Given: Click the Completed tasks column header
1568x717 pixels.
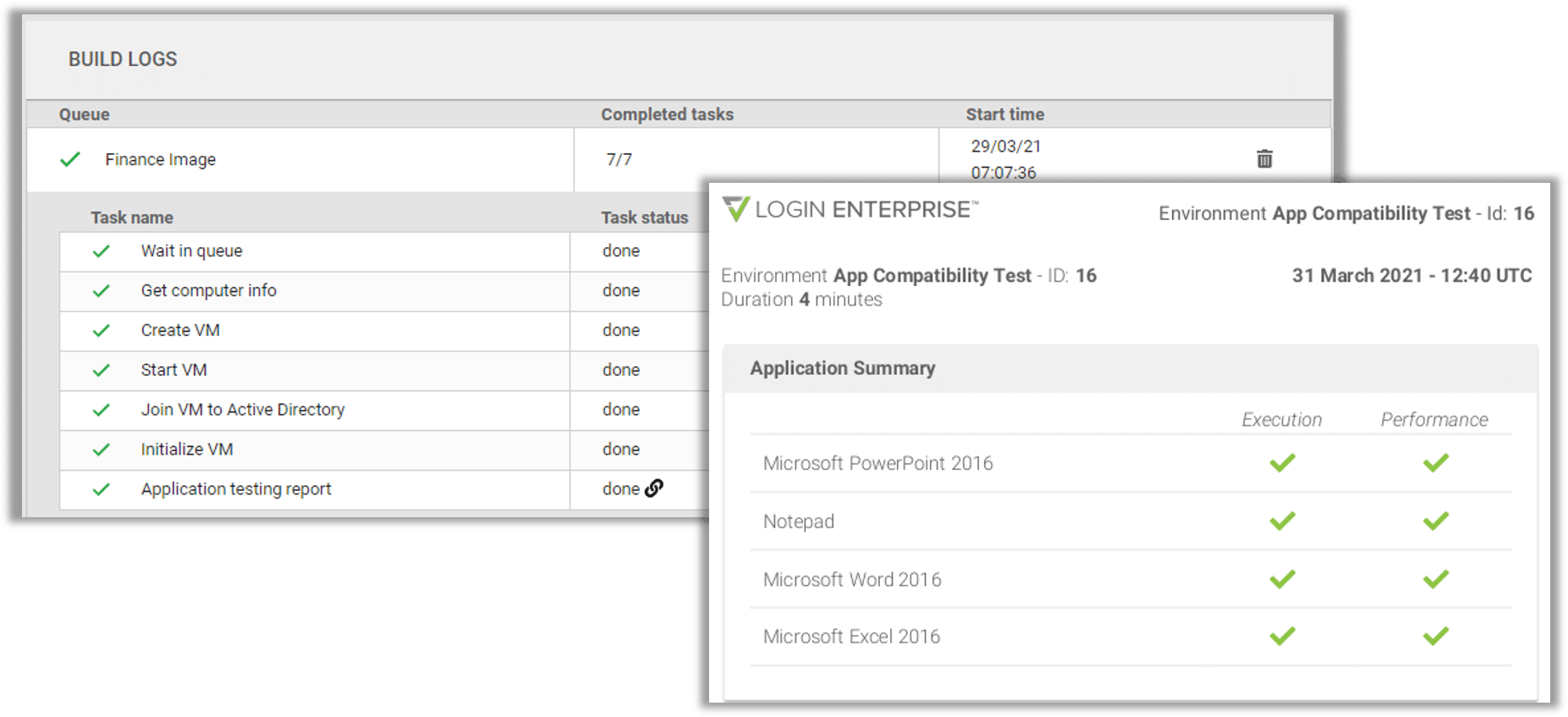Looking at the screenshot, I should pos(667,114).
